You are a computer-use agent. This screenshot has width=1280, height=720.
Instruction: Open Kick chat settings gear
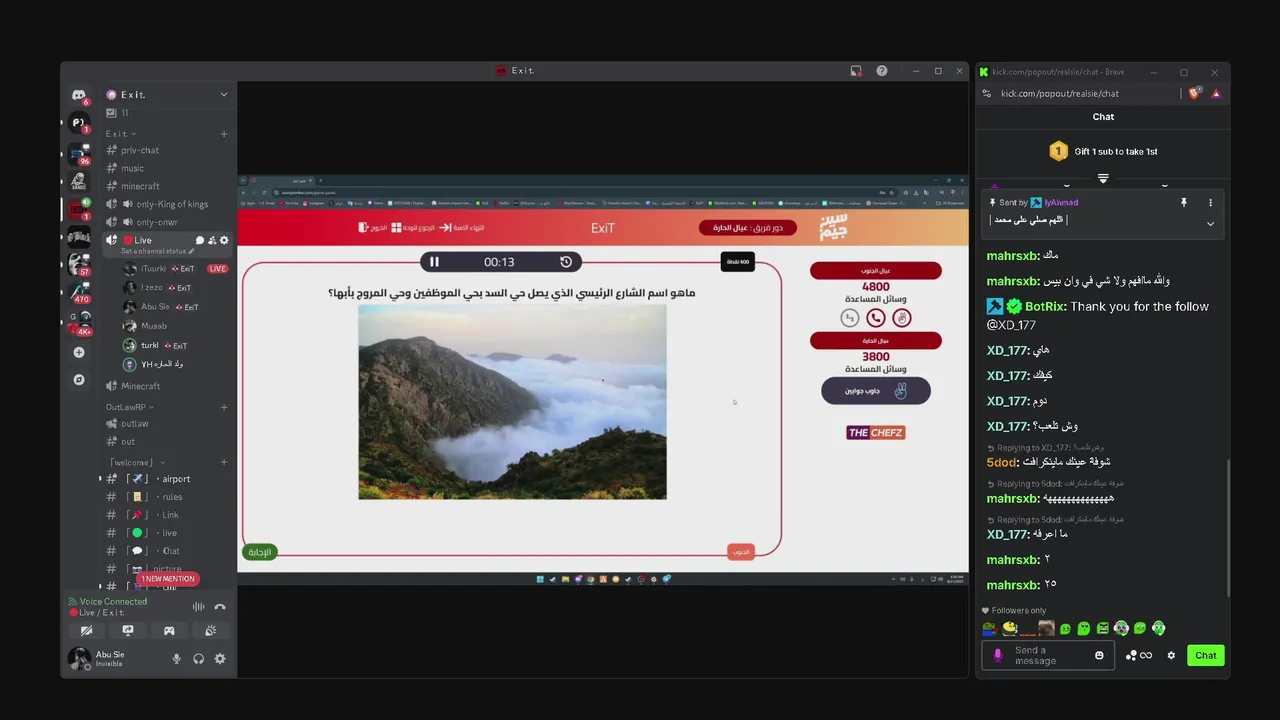[x=1171, y=656]
